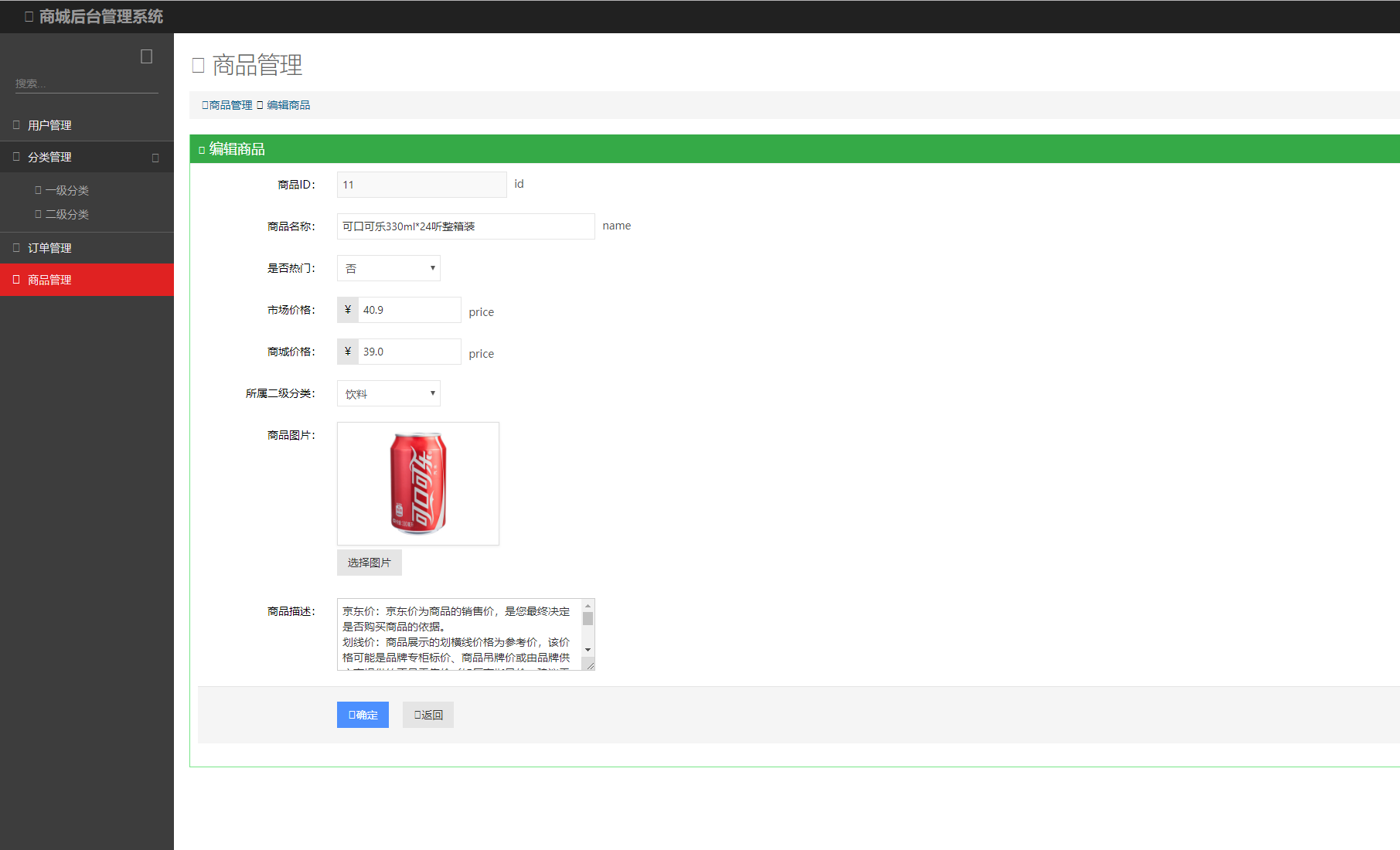Click the yen symbol on 市场价格 field

click(348, 310)
